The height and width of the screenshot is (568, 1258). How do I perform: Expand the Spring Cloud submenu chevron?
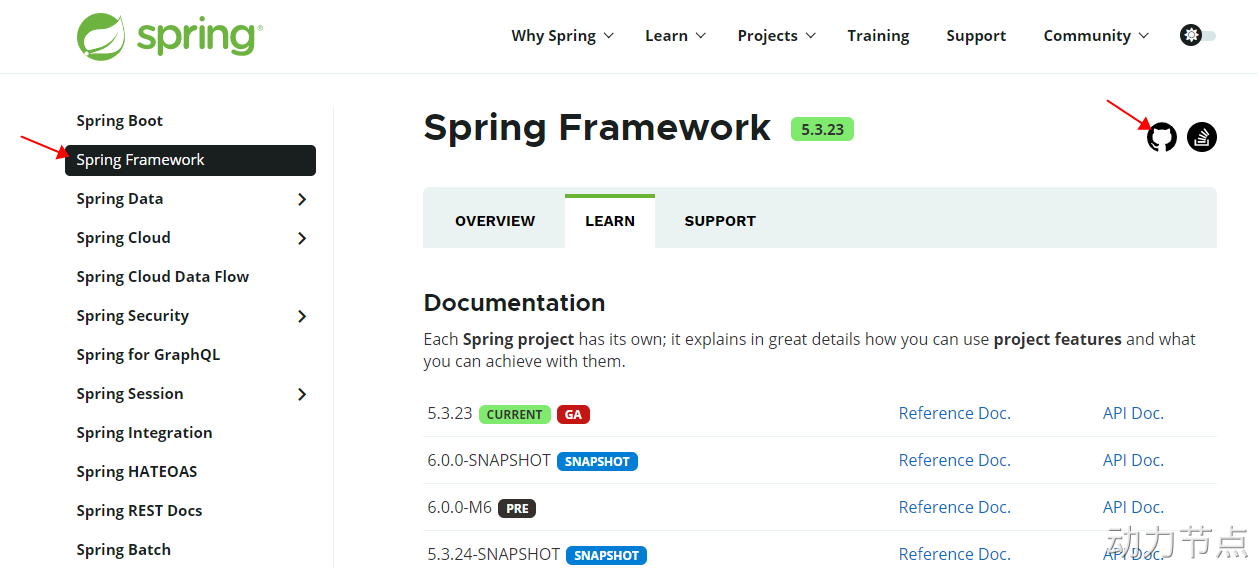302,238
